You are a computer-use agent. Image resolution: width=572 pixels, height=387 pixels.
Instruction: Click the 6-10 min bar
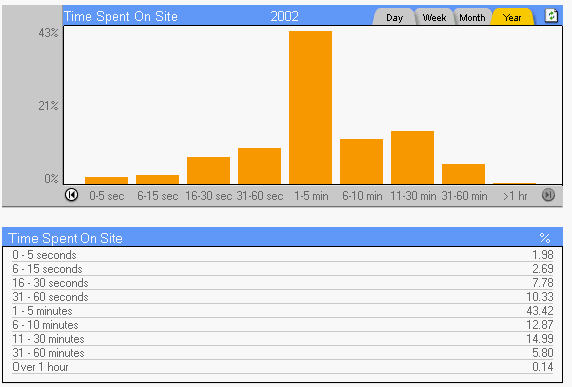(x=362, y=161)
